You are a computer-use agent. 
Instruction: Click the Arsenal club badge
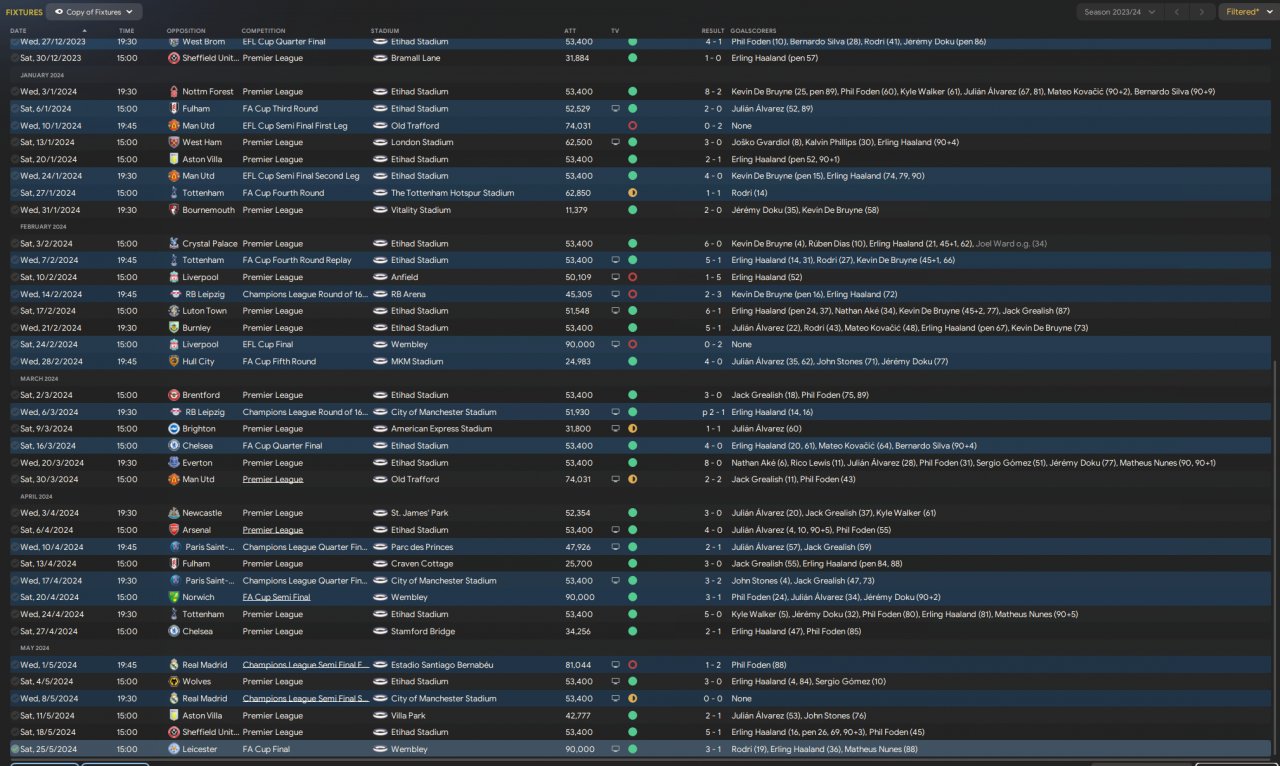point(174,530)
